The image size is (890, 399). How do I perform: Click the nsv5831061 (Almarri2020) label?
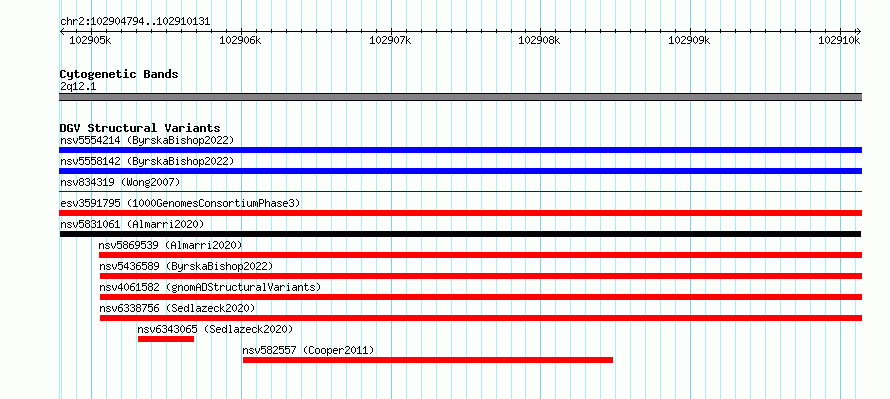tap(132, 224)
